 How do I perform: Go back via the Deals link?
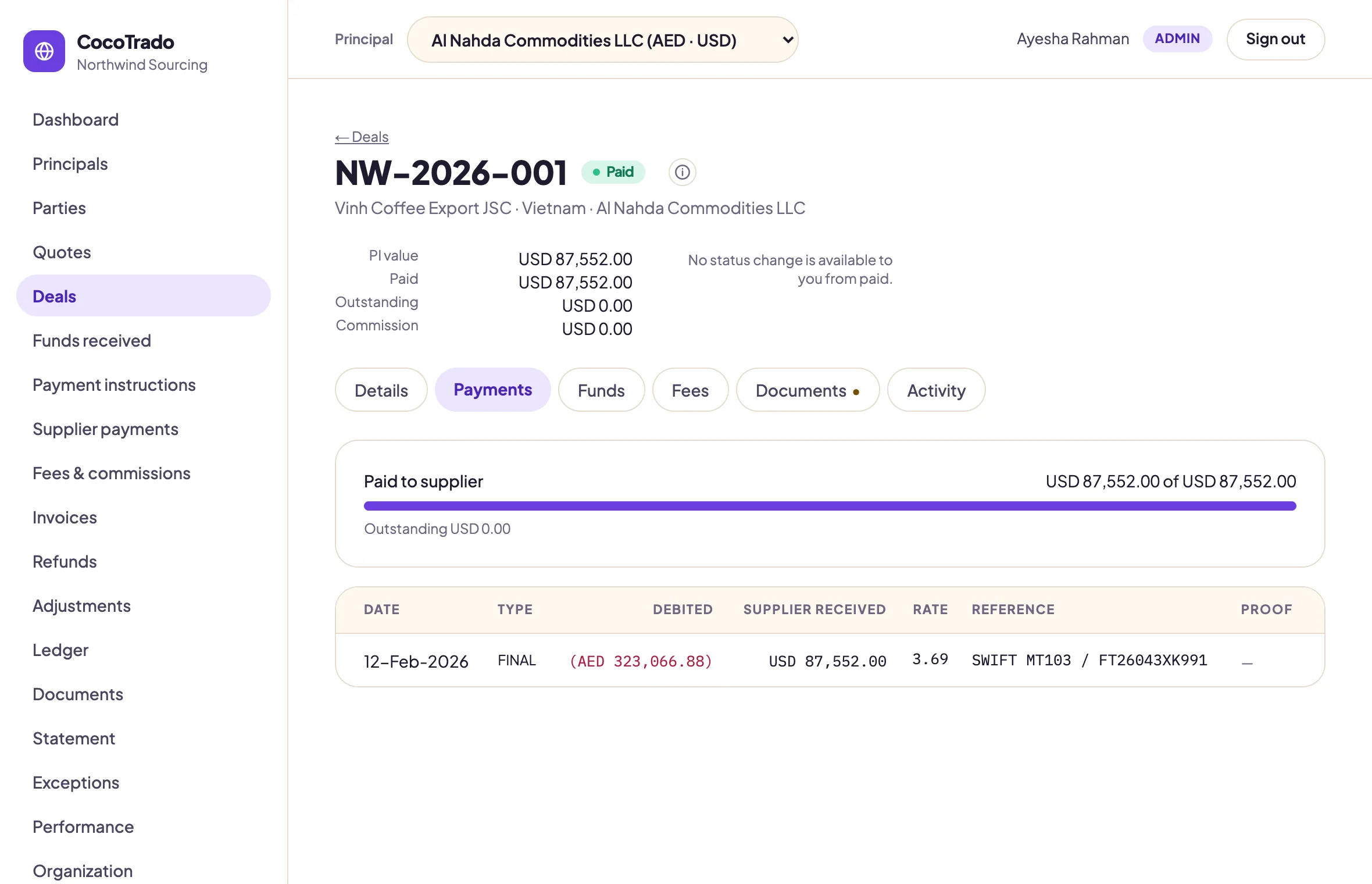[x=362, y=137]
